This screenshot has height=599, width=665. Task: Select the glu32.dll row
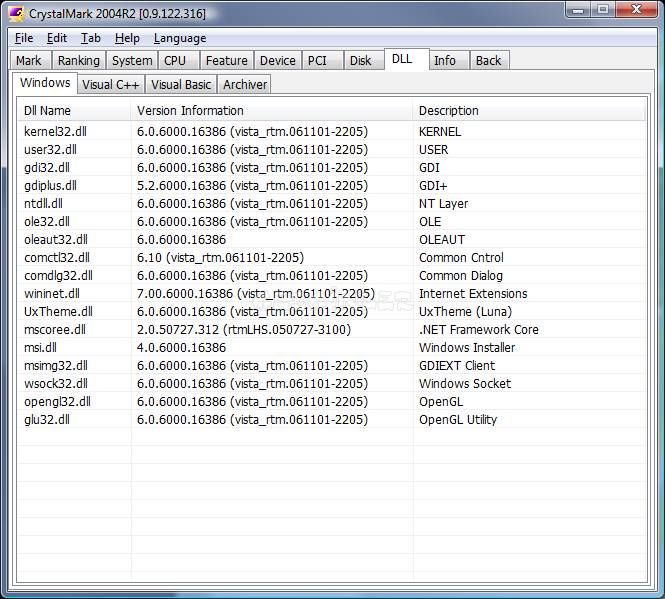pyautogui.click(x=332, y=420)
